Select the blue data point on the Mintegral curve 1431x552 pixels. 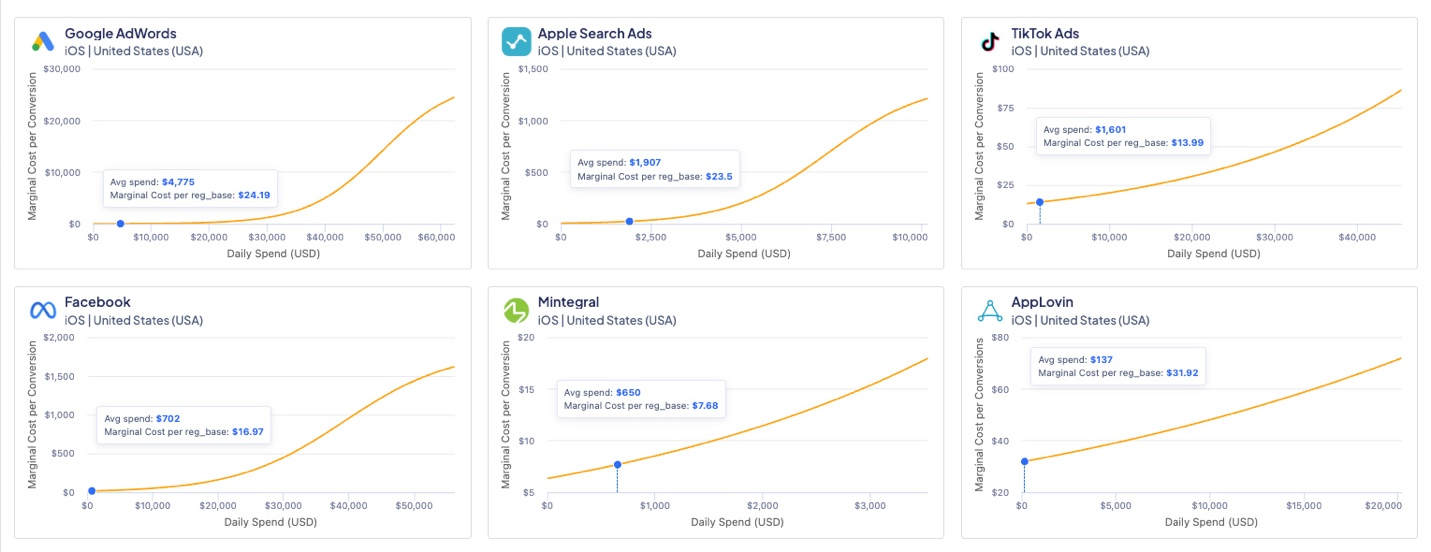617,464
